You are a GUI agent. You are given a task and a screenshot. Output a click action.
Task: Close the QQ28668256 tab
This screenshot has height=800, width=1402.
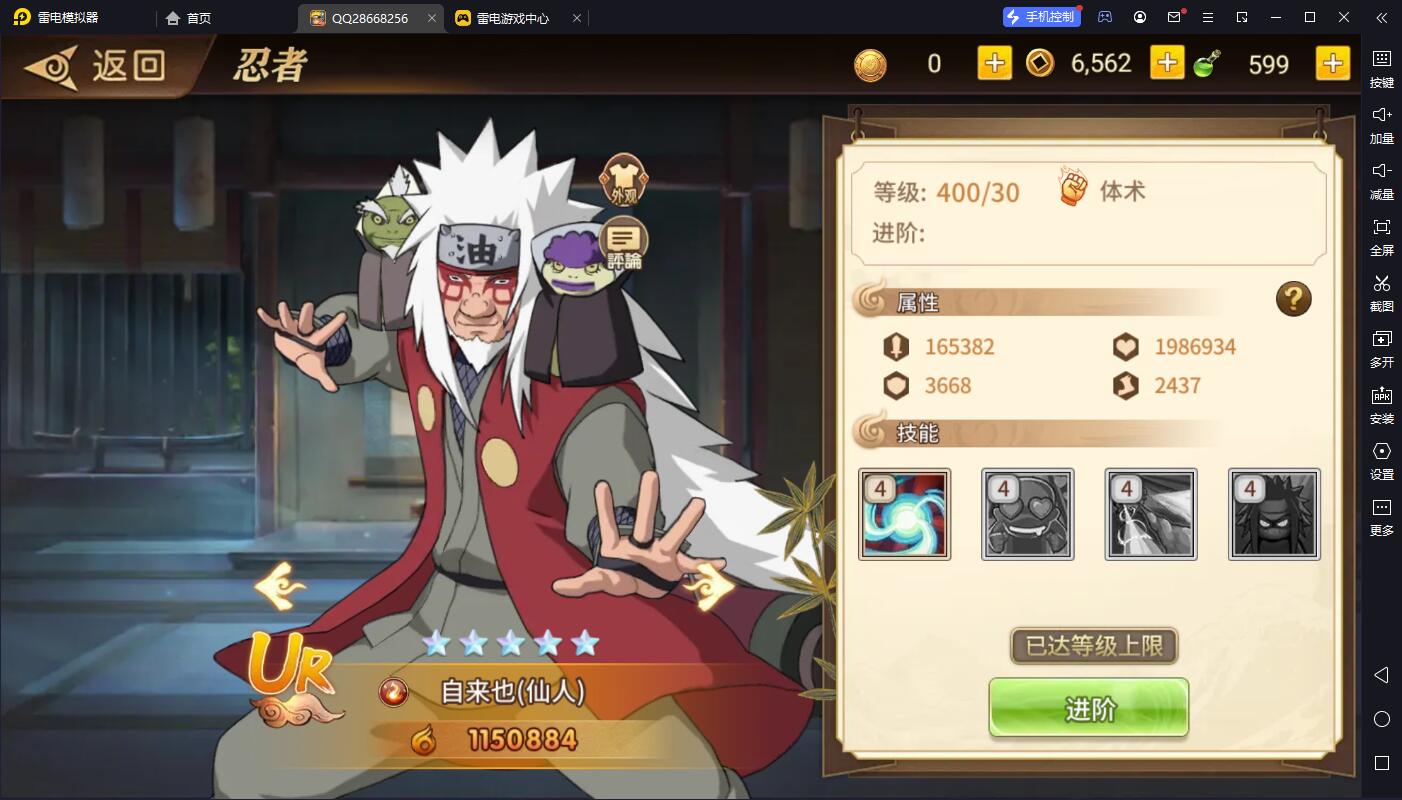pos(432,18)
